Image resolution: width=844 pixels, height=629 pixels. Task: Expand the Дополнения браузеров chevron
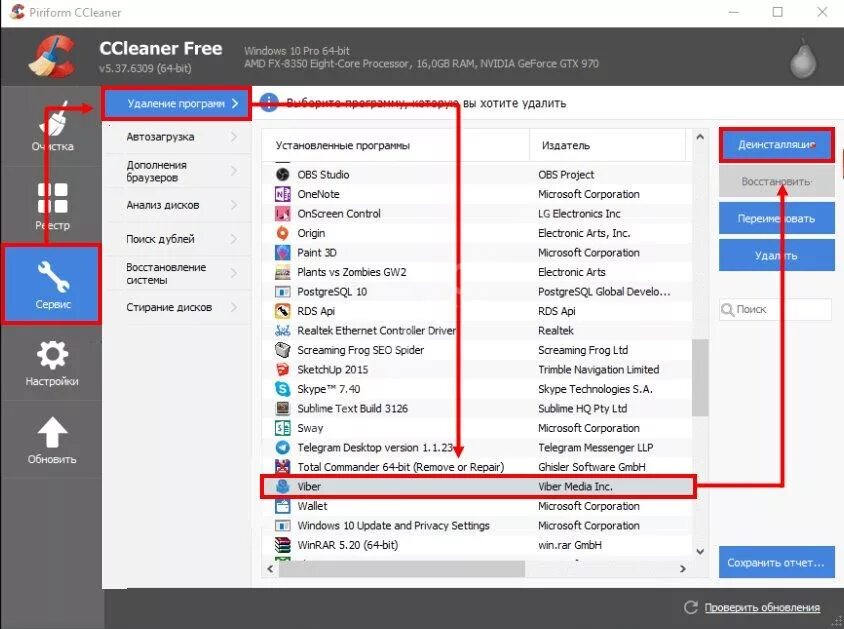(234, 171)
